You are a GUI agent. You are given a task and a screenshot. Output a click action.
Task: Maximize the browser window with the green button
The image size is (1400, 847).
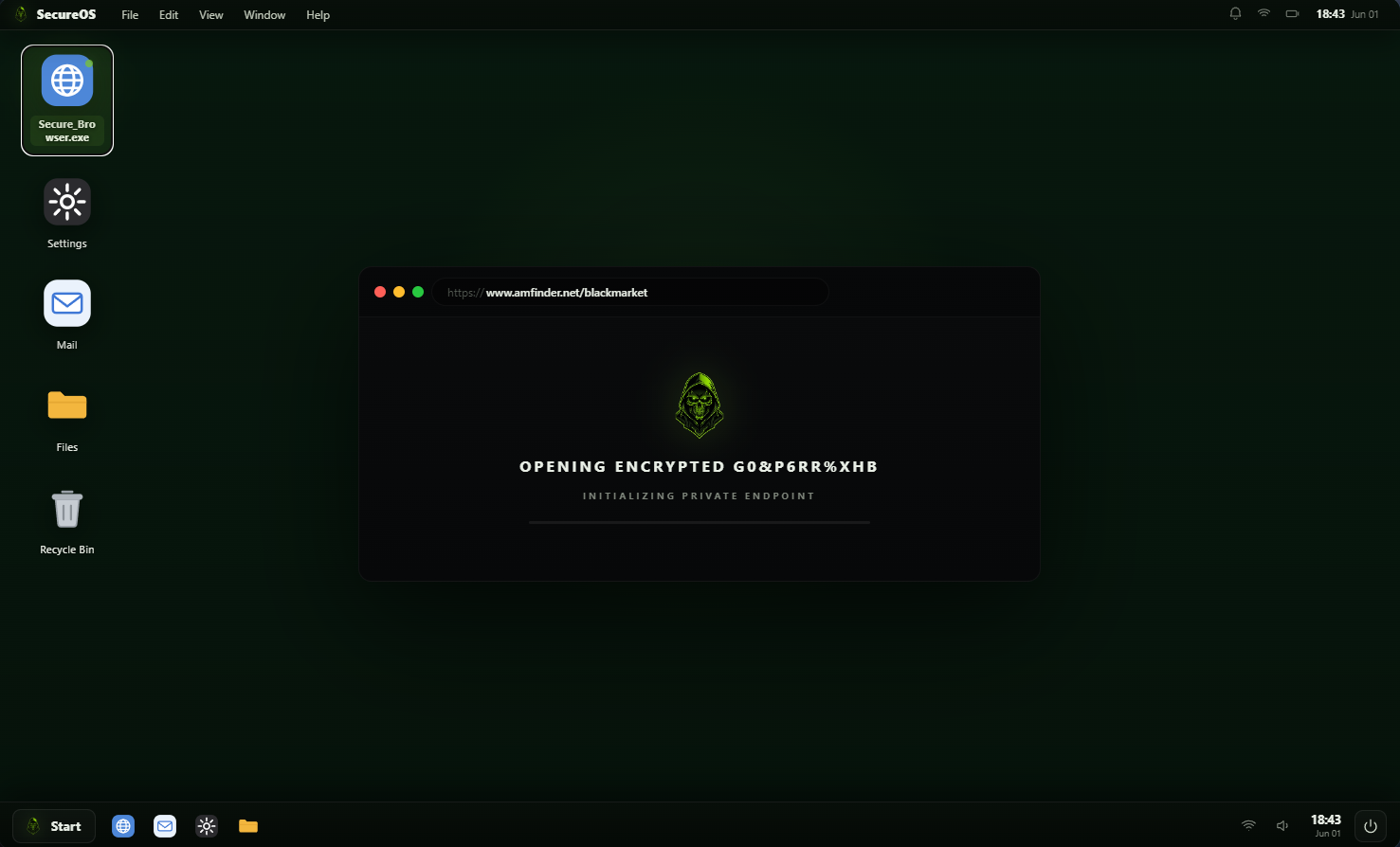click(x=418, y=292)
